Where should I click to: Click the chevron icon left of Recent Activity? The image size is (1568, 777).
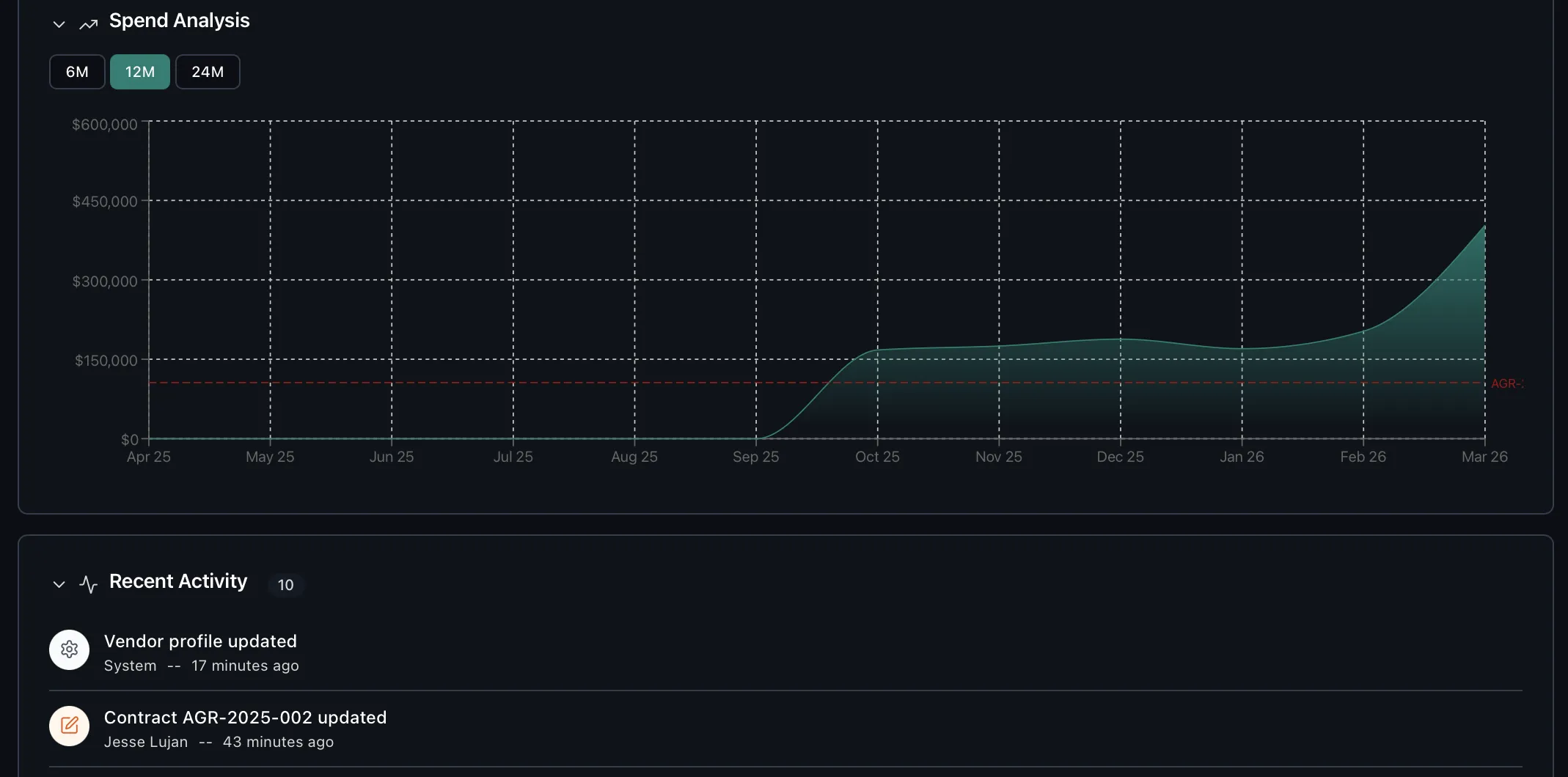click(x=59, y=584)
